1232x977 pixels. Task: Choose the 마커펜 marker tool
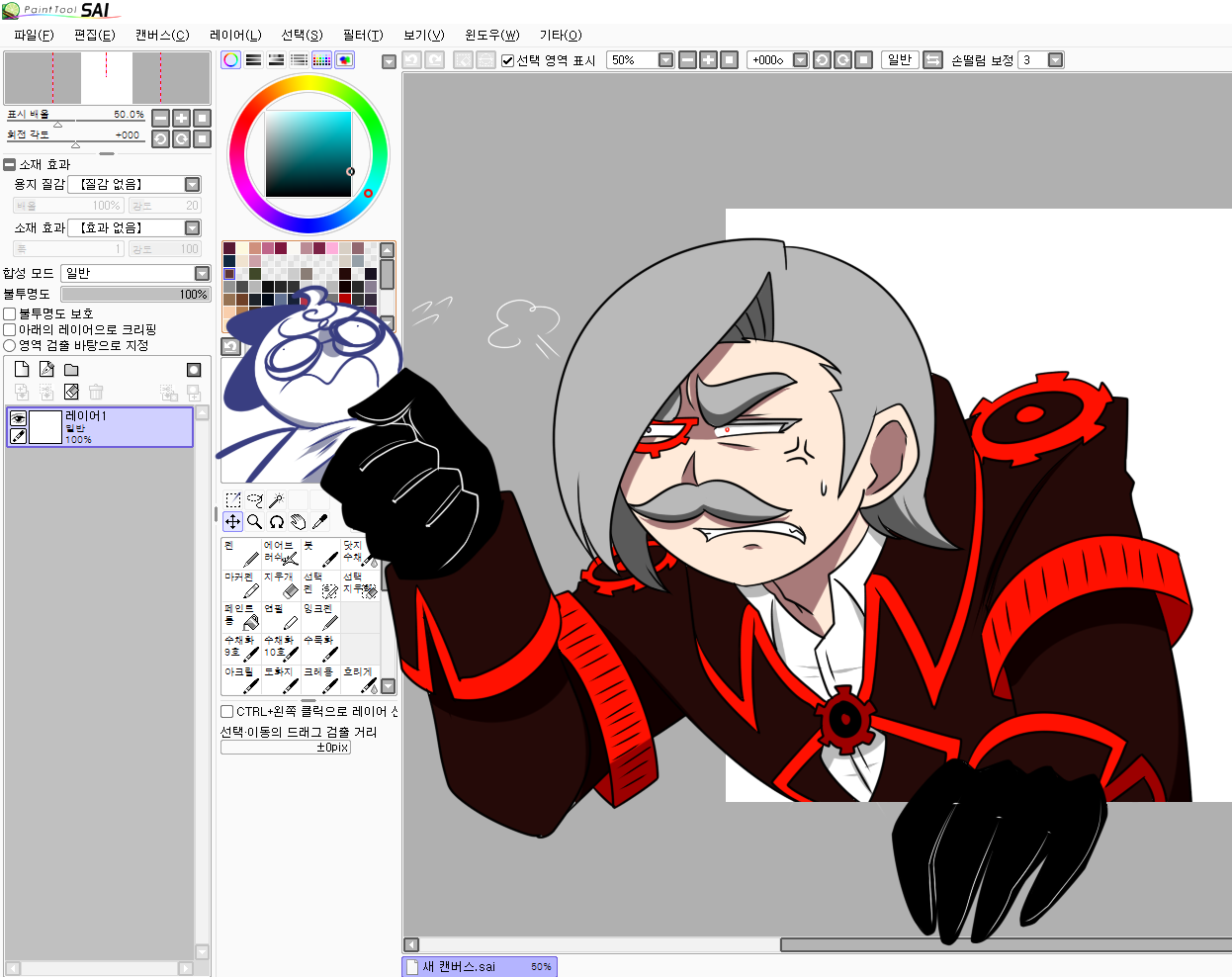click(x=241, y=585)
